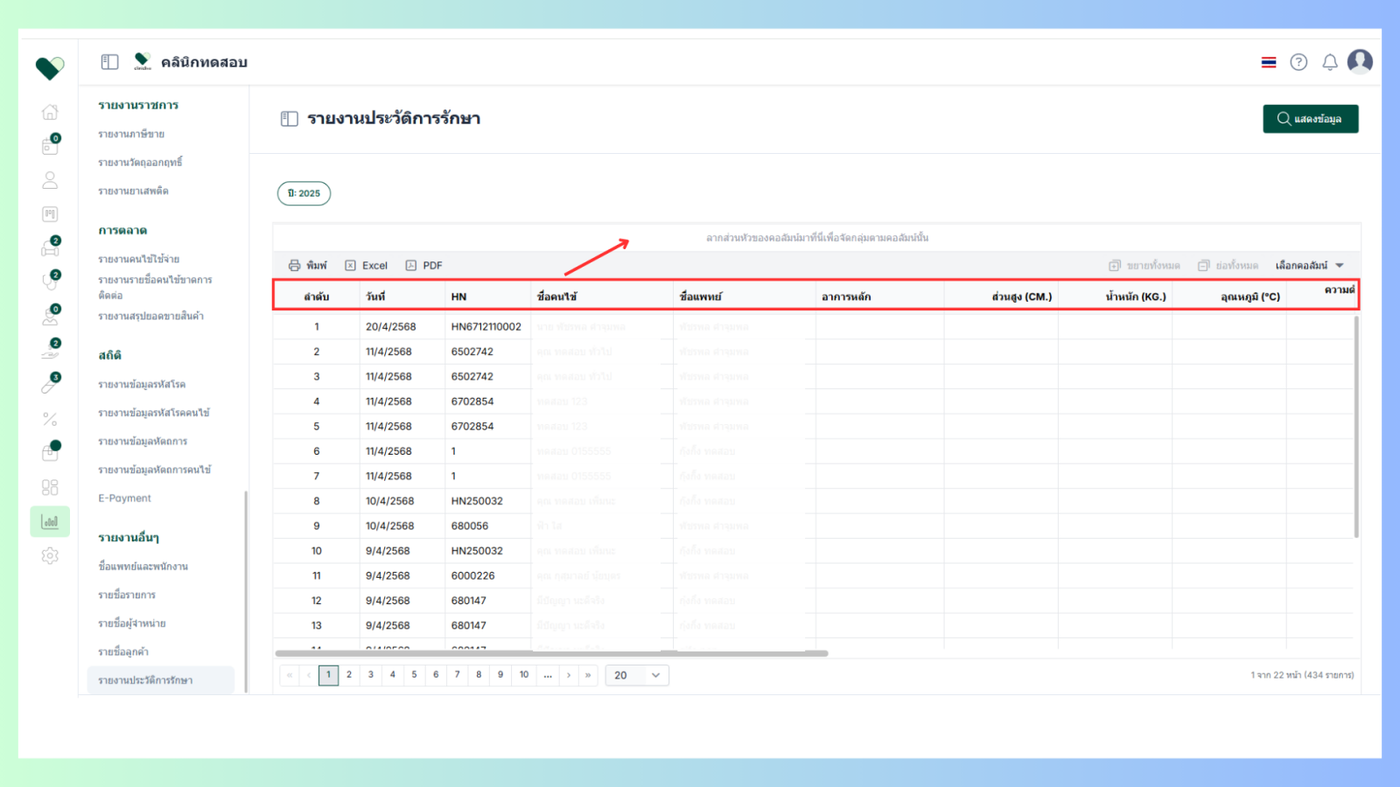Click the hand icon with badge 2
Screen dimensions: 1400x787
point(49,351)
